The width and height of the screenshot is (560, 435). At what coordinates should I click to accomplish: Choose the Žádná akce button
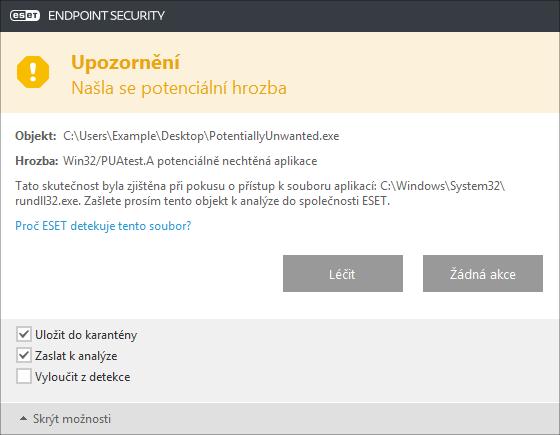coord(483,274)
